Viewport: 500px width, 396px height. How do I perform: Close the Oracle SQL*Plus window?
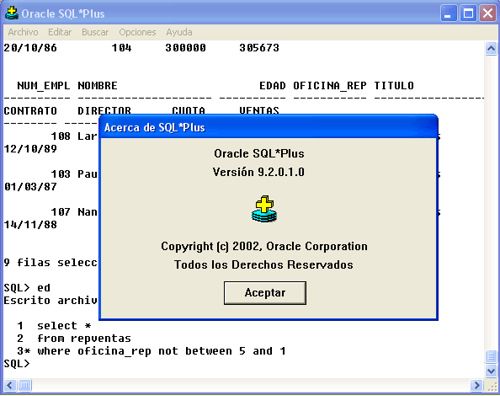pyautogui.click(x=488, y=14)
